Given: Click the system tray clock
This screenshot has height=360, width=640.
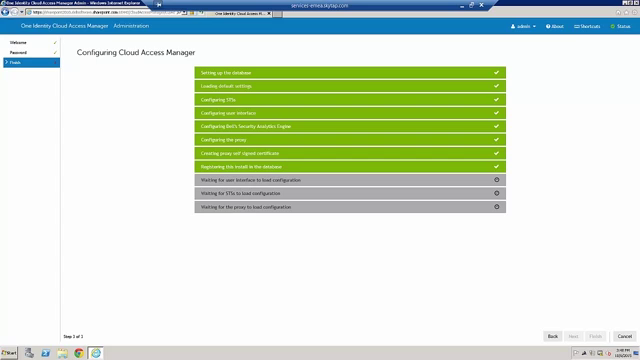Looking at the screenshot, I should coord(622,353).
